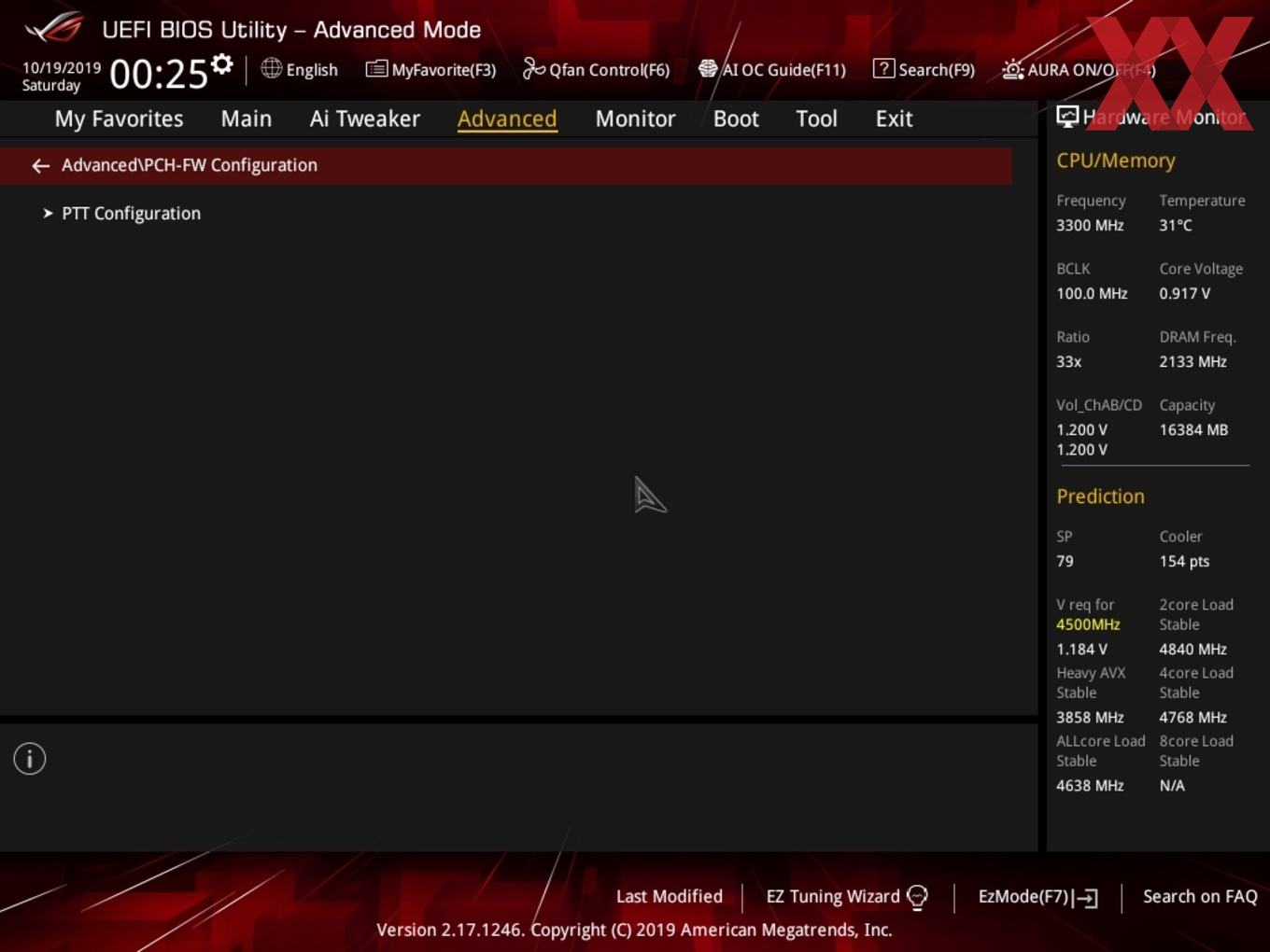Image resolution: width=1270 pixels, height=952 pixels.
Task: Click the 33x ratio value
Action: coord(1068,362)
